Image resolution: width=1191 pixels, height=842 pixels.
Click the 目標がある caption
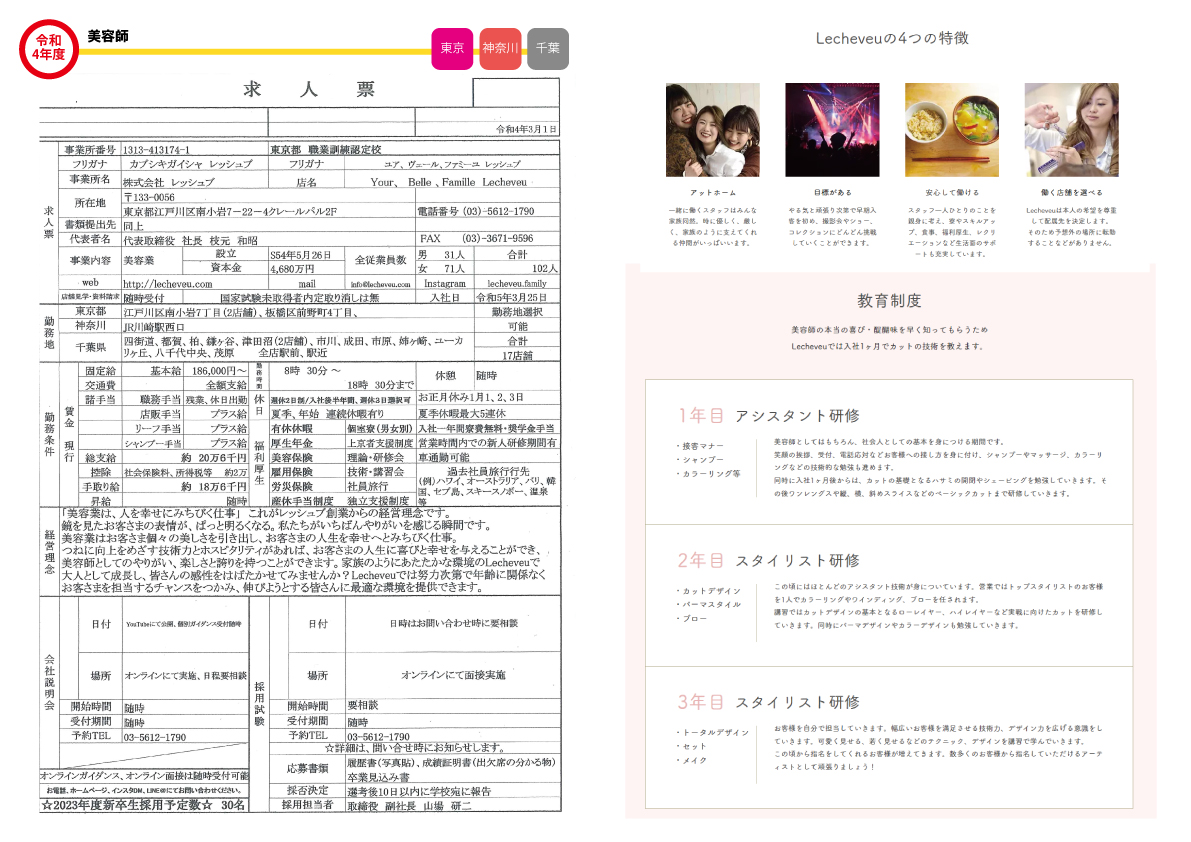(x=832, y=193)
